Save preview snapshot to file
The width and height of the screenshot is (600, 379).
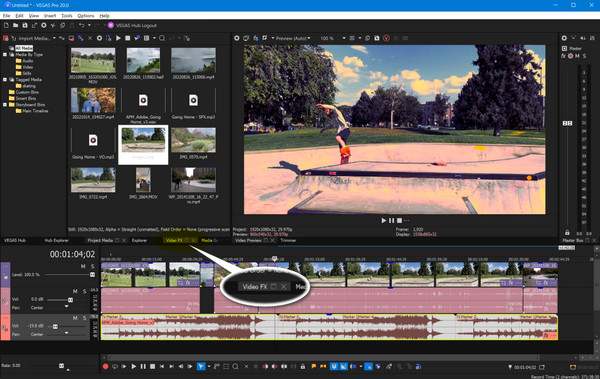tap(377, 38)
